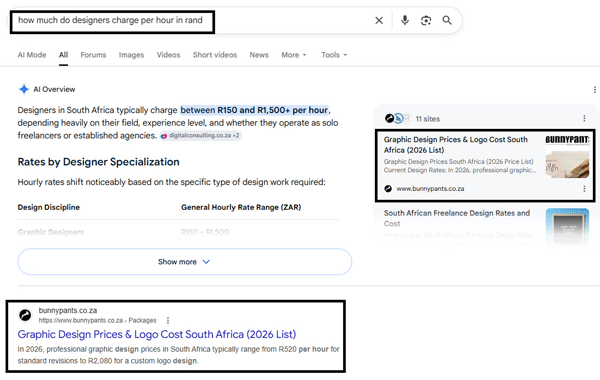The height and width of the screenshot is (380, 600).
Task: Click favicon beside www.bunnypants.co.za in source card
Action: 388,189
